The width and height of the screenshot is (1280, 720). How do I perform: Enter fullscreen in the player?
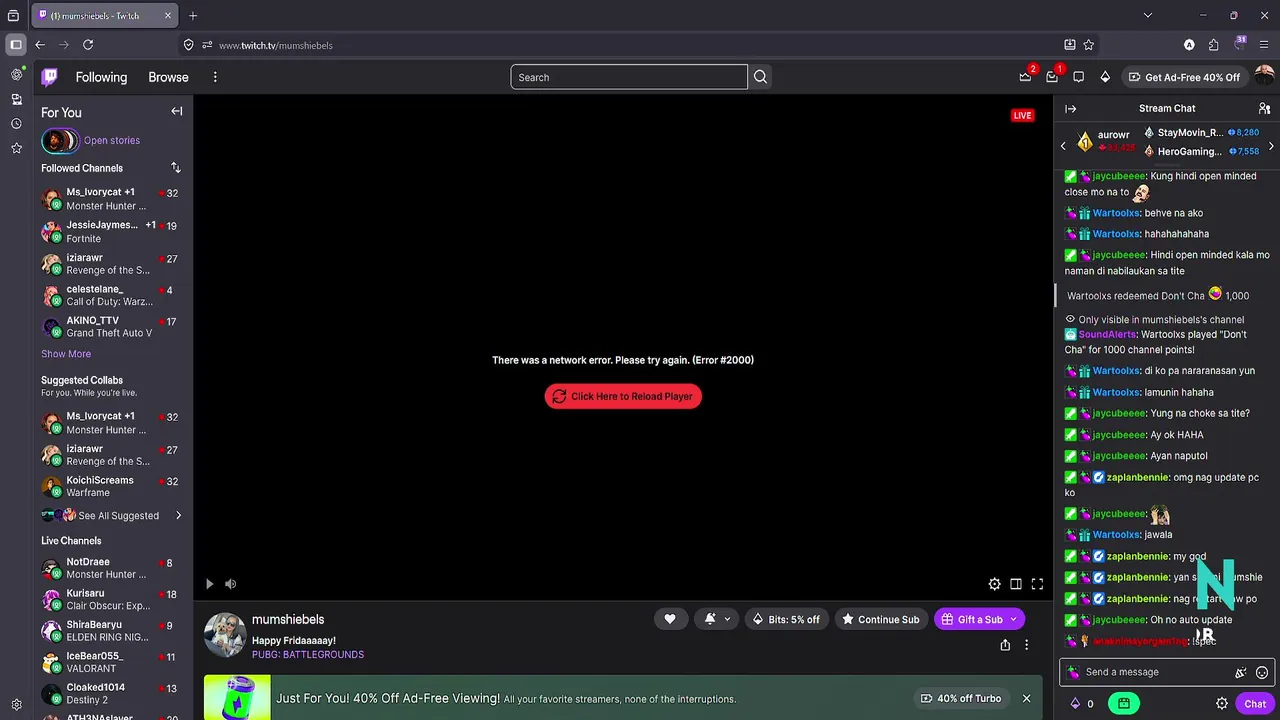coord(1037,584)
